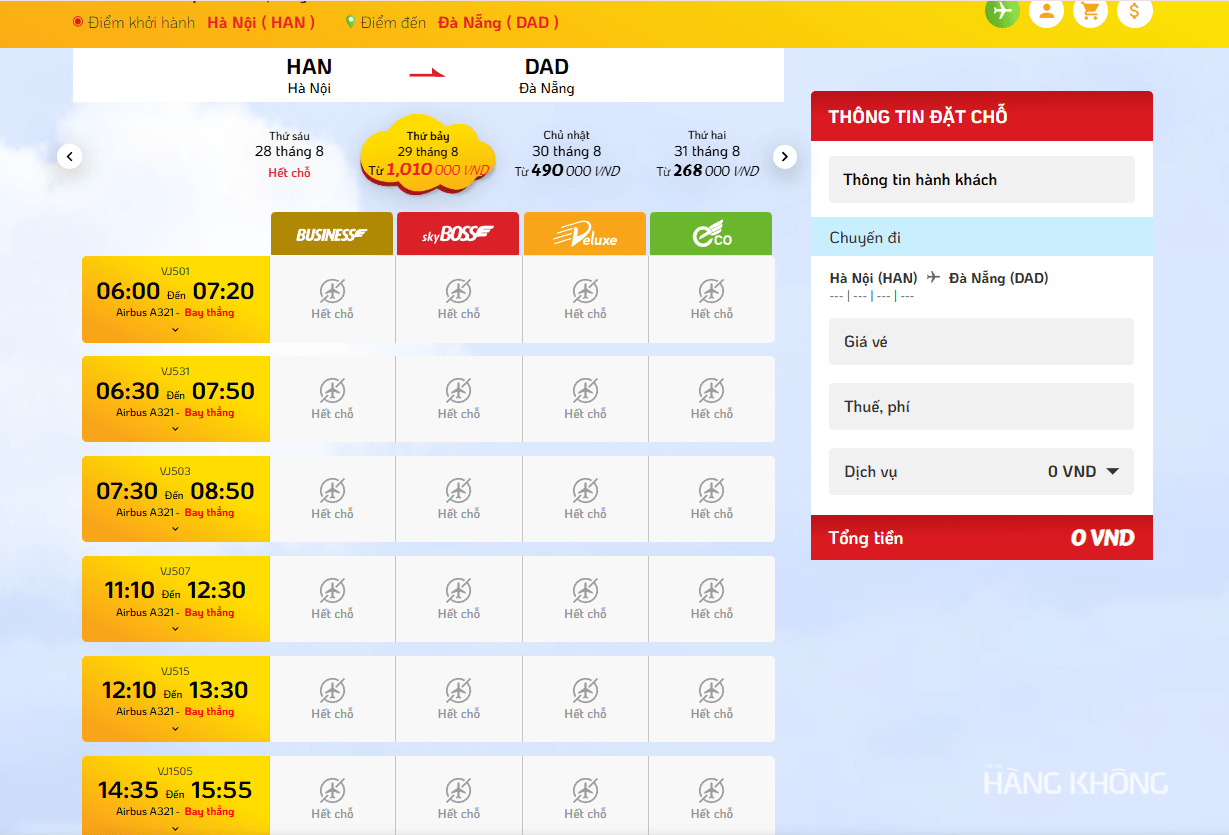Viewport: 1229px width, 835px height.
Task: Select Business sold-out cell for flight VJ503
Action: point(333,499)
